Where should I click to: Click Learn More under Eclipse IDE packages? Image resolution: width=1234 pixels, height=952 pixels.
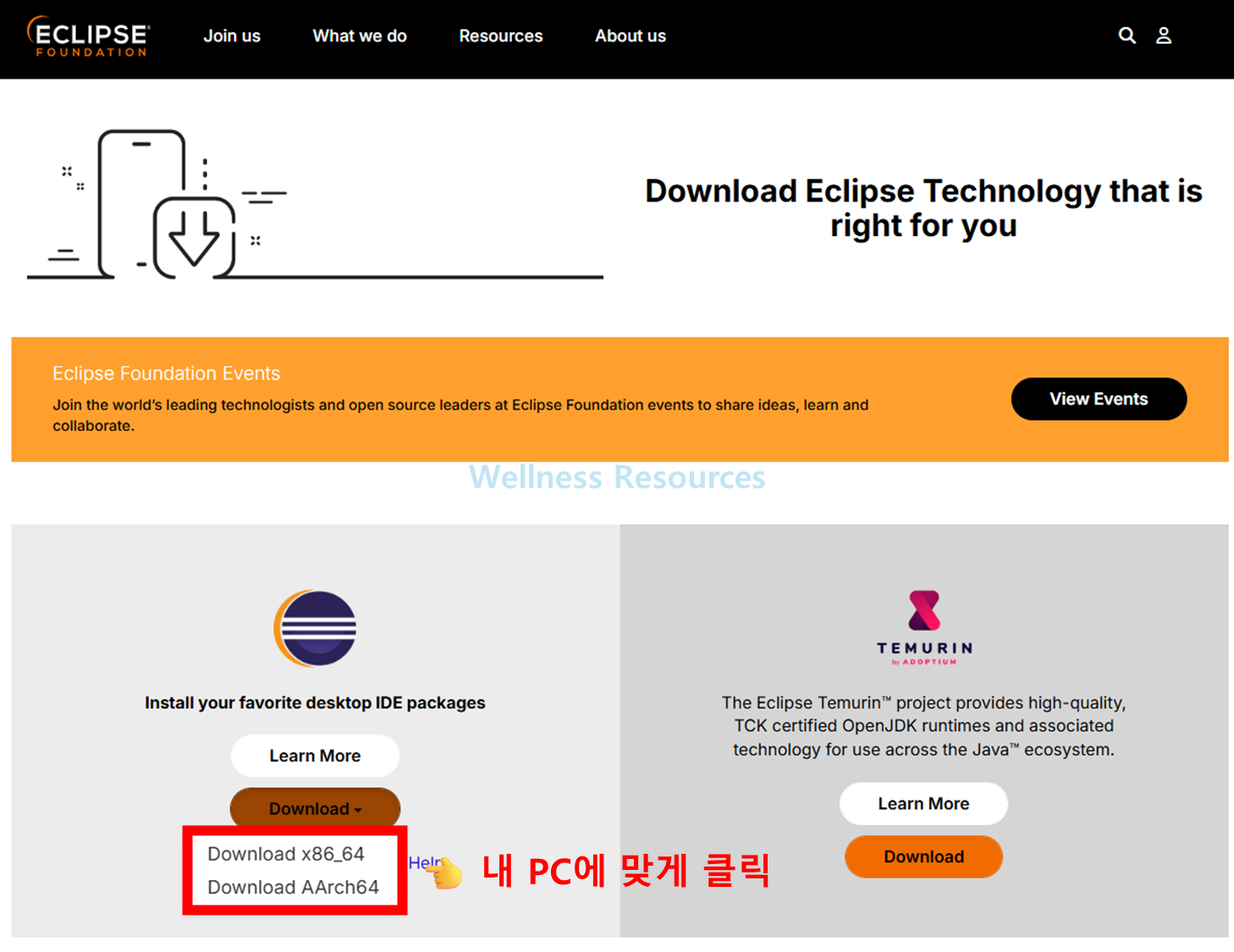click(315, 756)
